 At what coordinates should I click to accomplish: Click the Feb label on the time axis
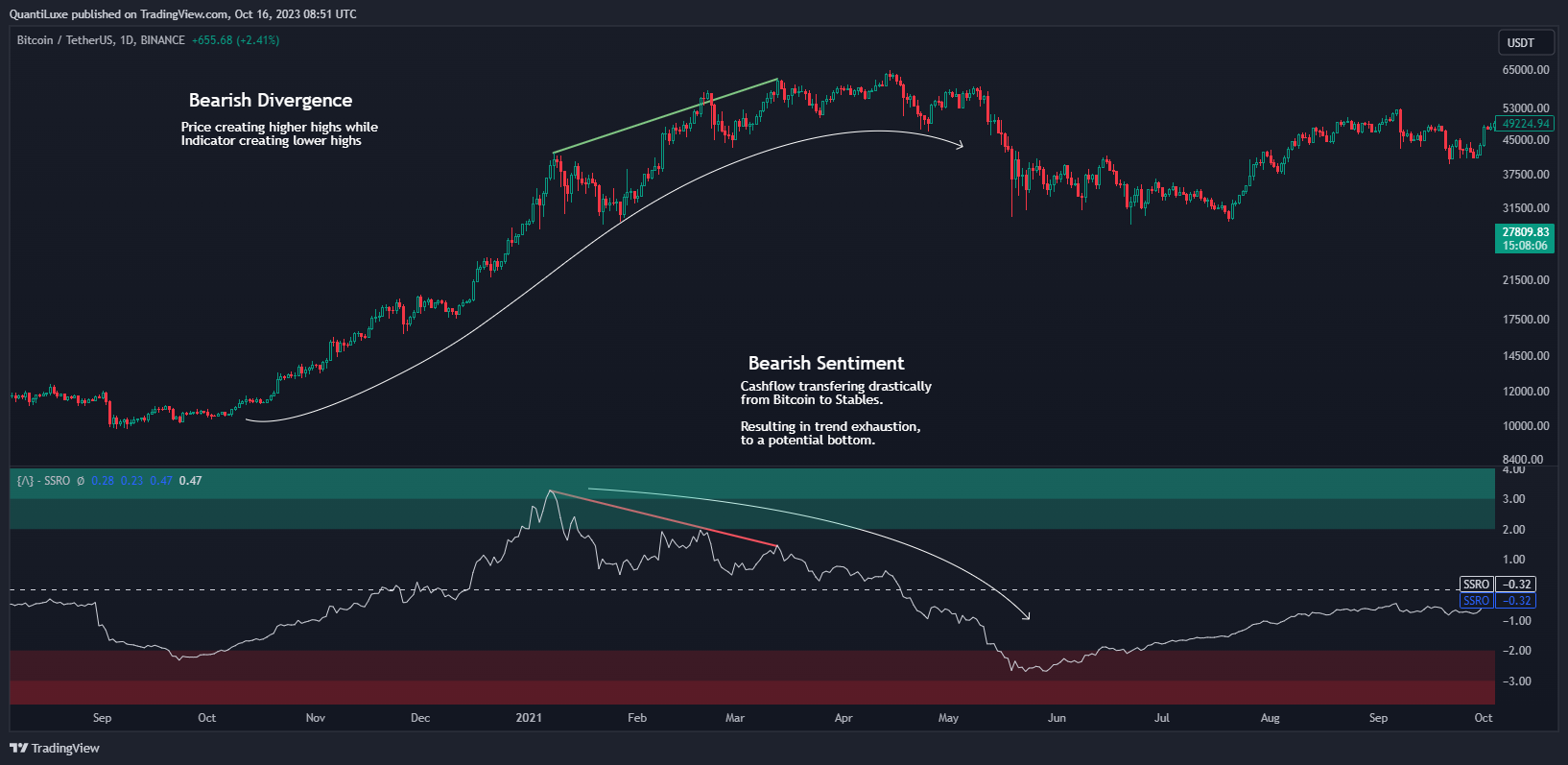[x=637, y=718]
